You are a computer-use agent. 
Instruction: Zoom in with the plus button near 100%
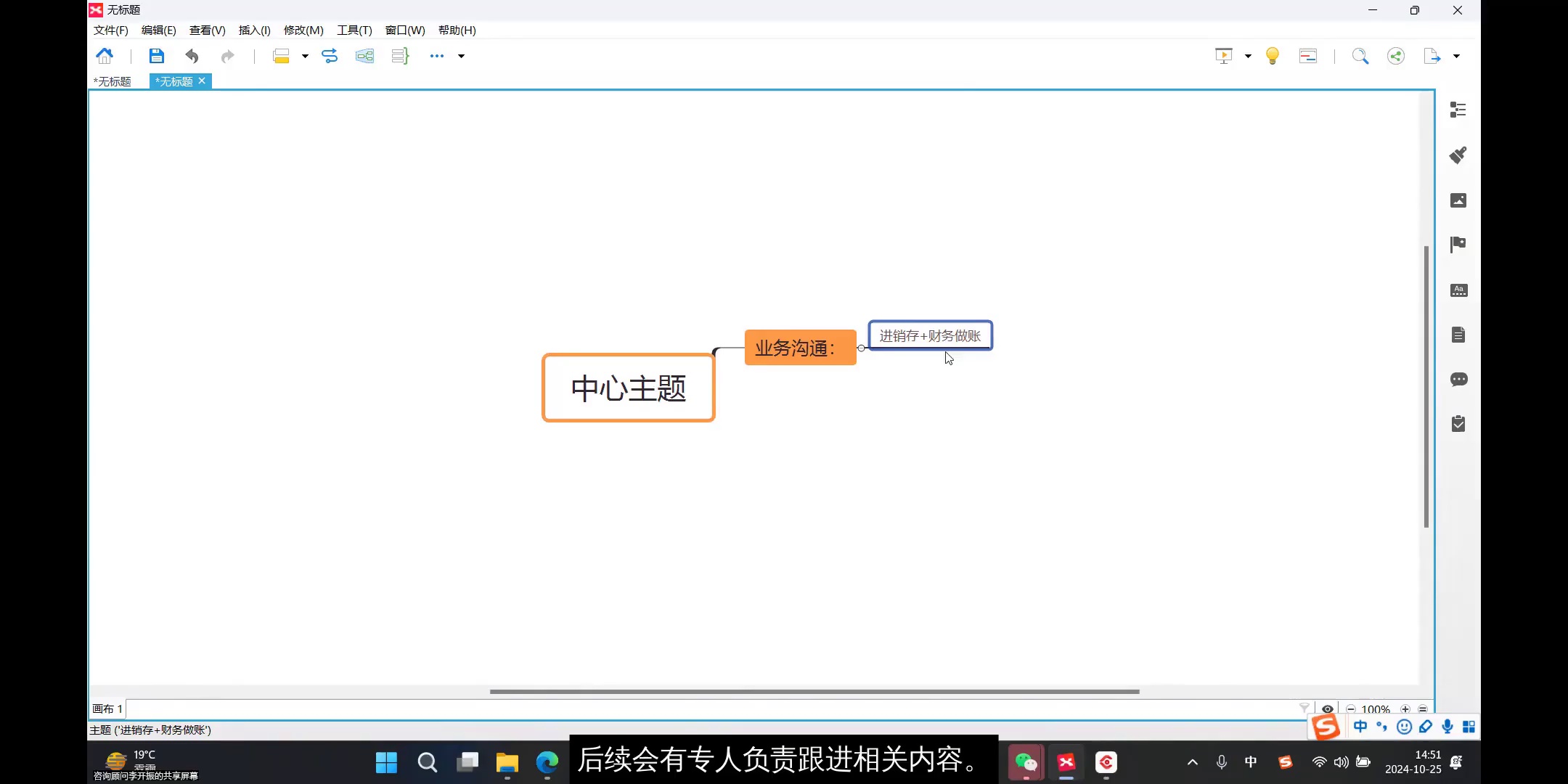1406,709
